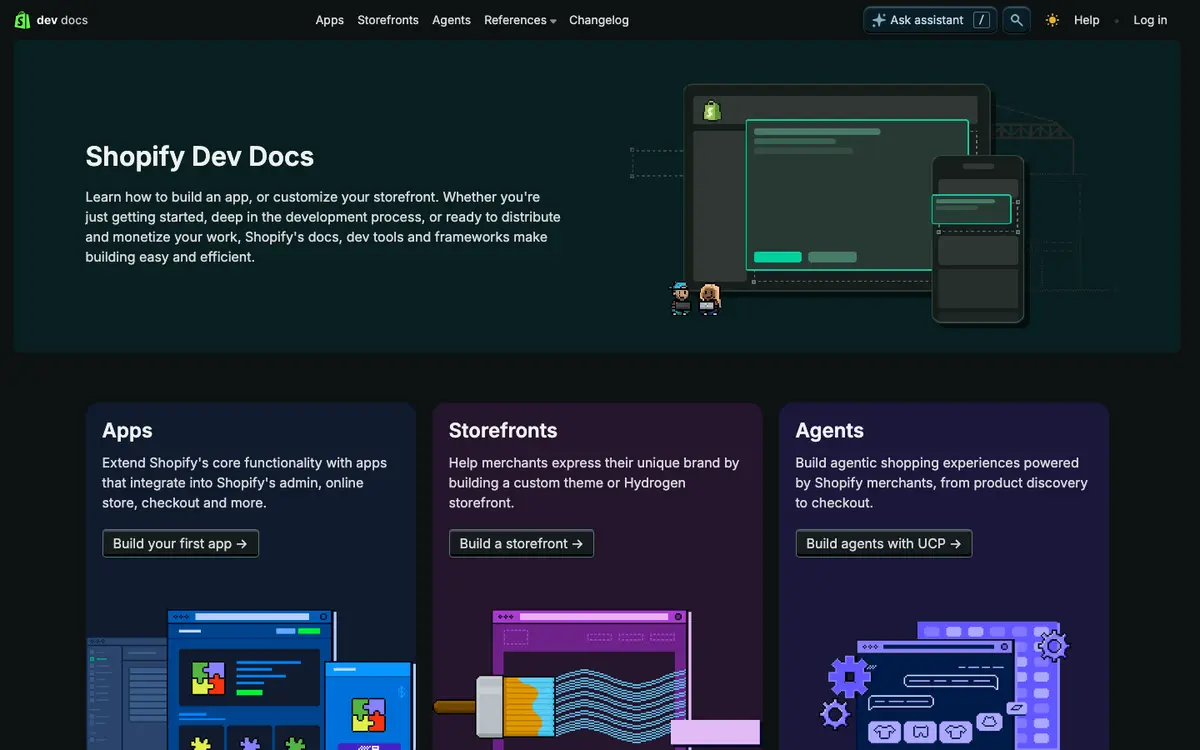Click the Apps card heading
Screen dimensions: 1200x750
coord(127,430)
